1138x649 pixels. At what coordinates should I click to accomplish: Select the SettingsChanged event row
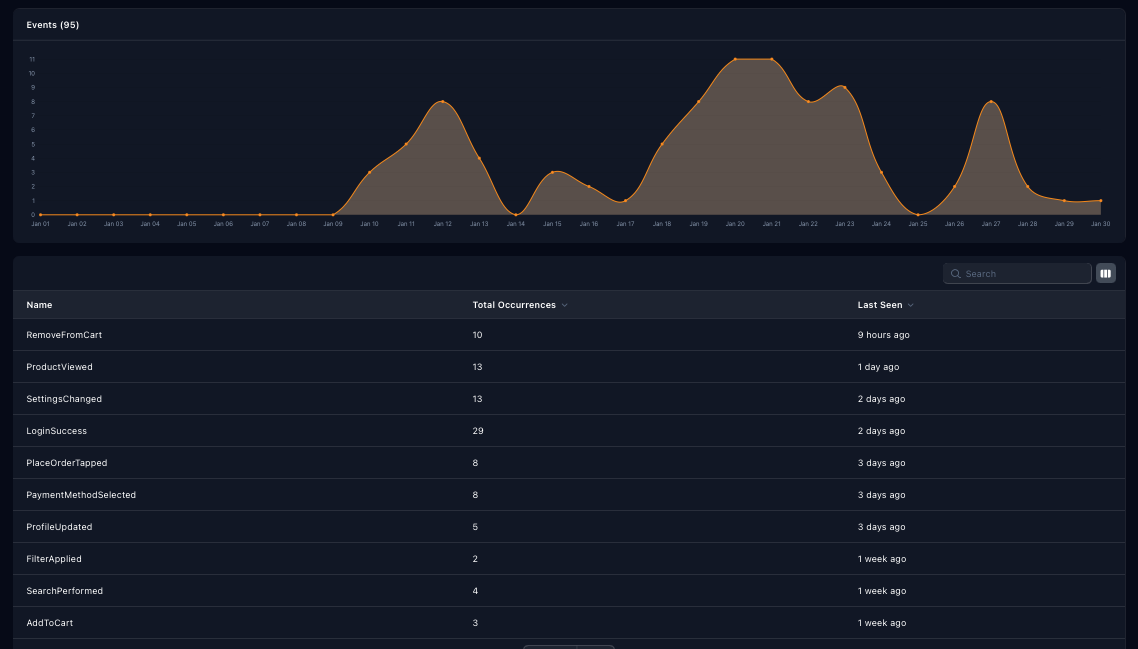(64, 399)
